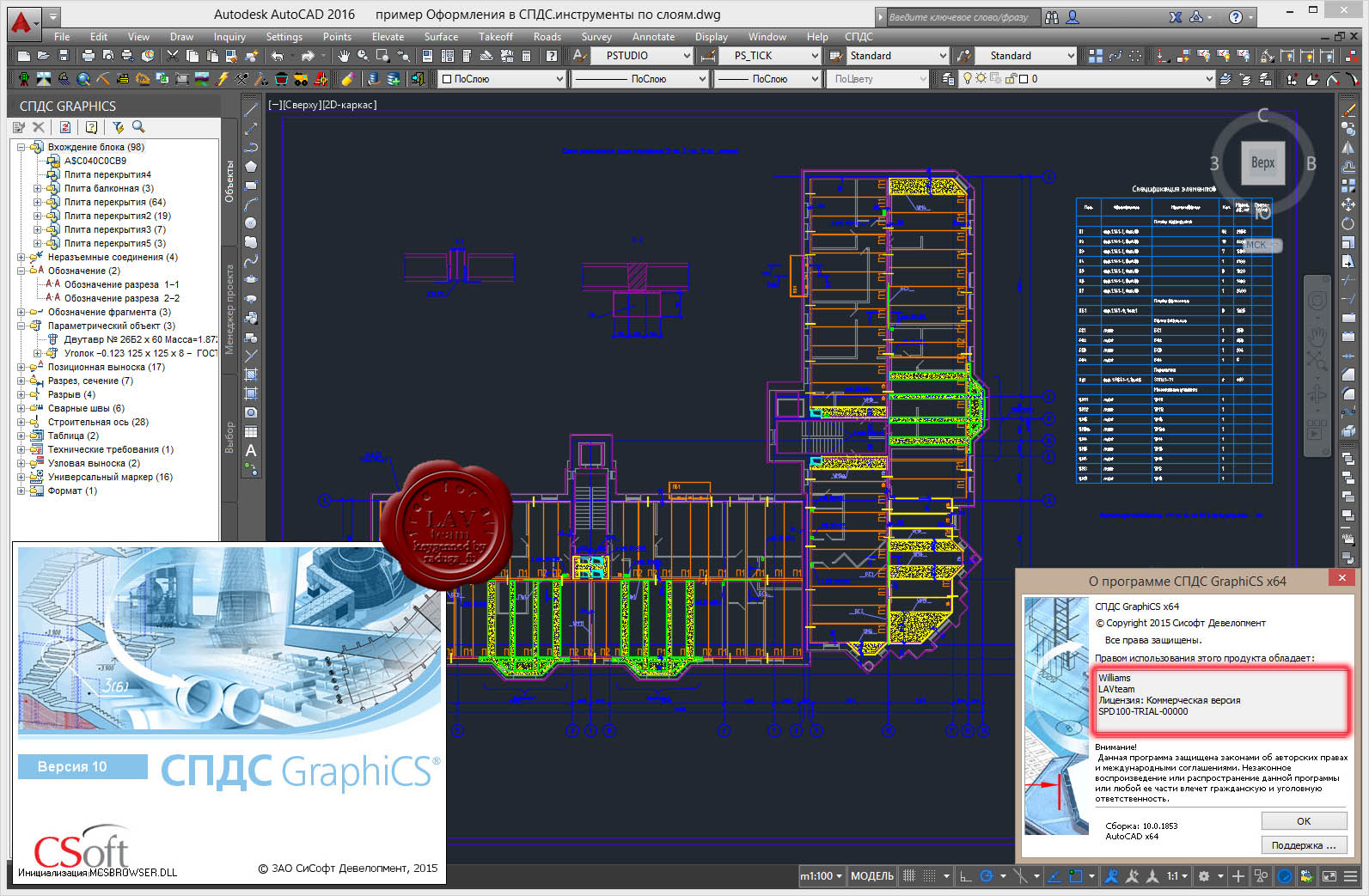Open the СПДС menu

coord(859,37)
